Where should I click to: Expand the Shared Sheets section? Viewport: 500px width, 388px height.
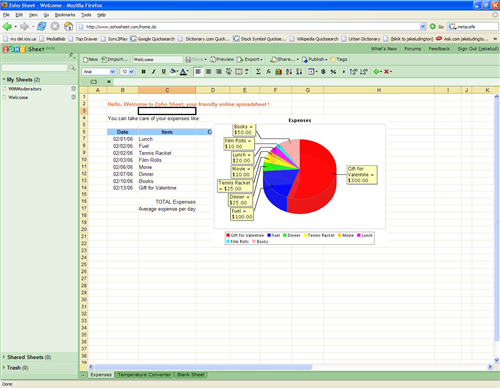coord(27,357)
